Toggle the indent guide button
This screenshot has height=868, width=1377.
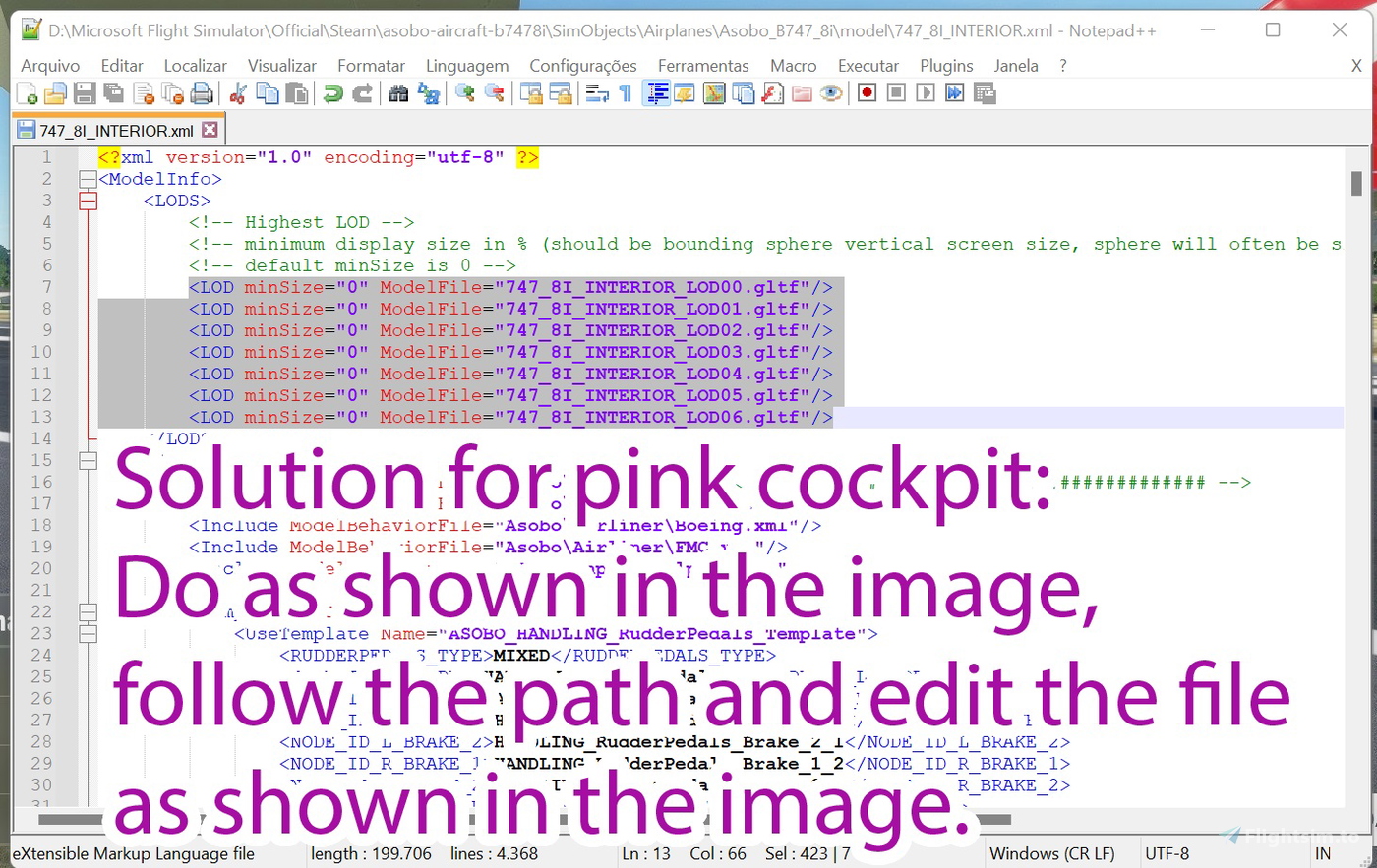(x=656, y=93)
